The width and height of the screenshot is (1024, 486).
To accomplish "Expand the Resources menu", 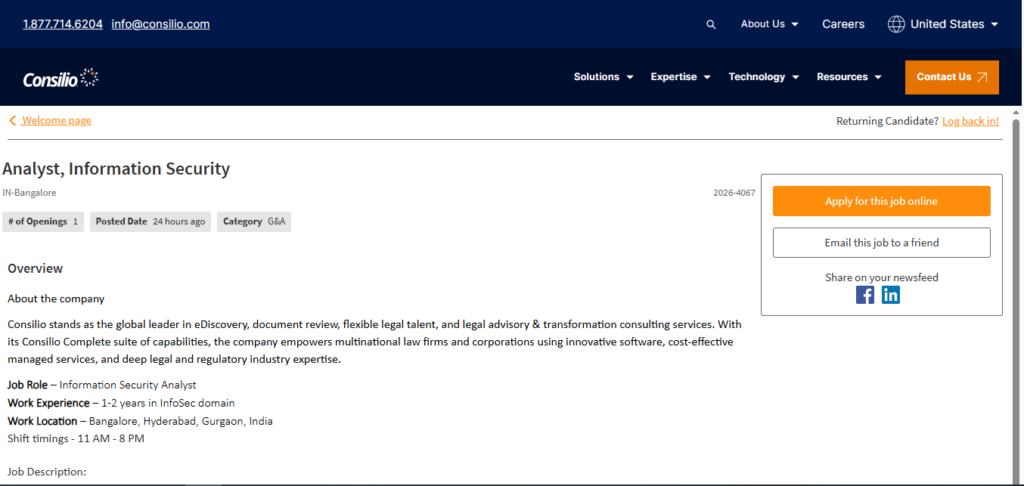I will click(849, 77).
